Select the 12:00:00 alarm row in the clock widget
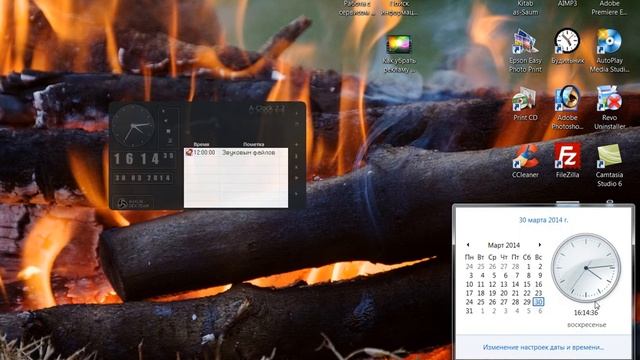This screenshot has height=360, width=640. pos(236,152)
